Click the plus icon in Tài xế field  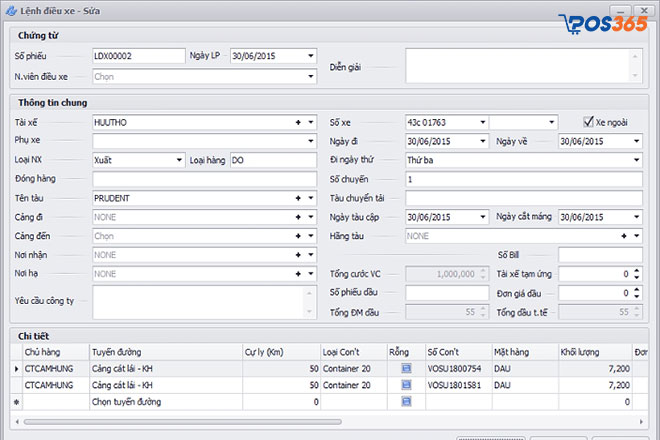297,122
